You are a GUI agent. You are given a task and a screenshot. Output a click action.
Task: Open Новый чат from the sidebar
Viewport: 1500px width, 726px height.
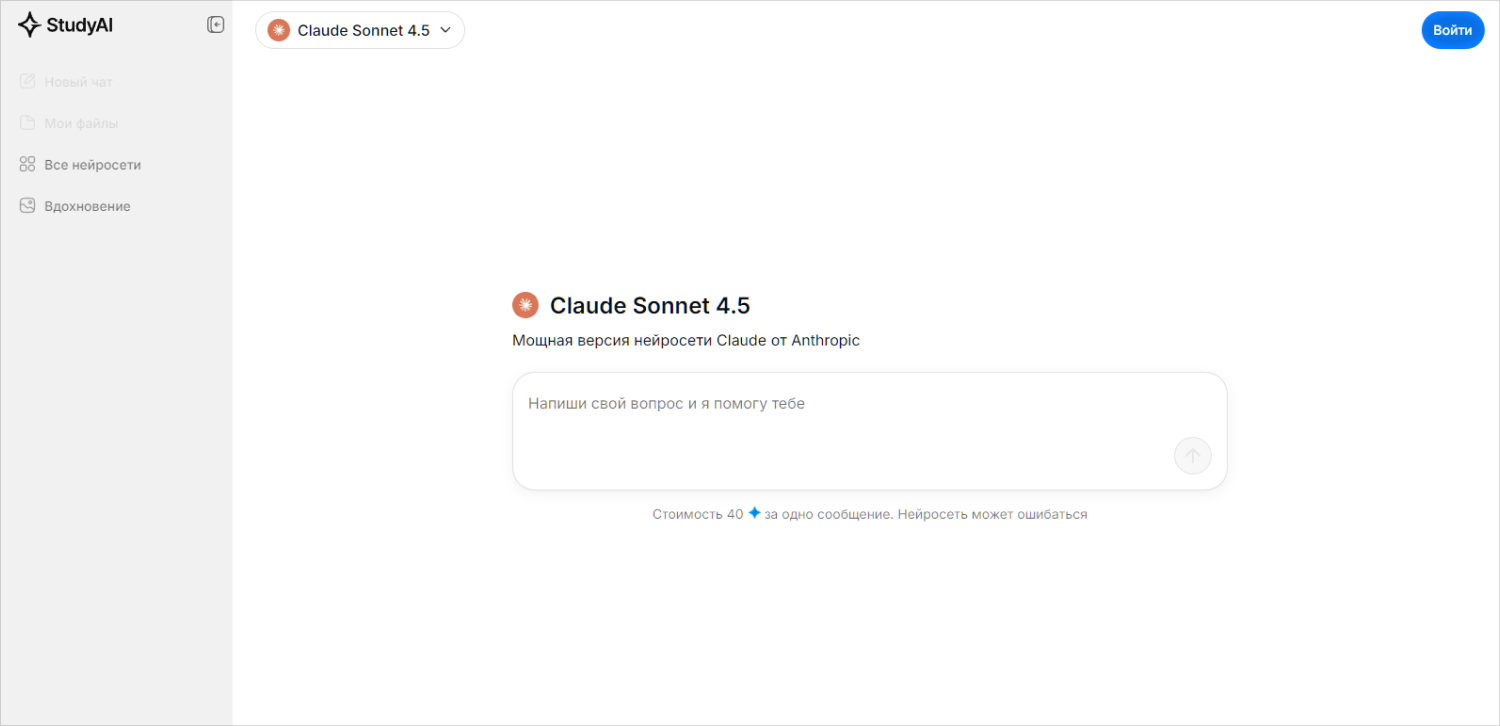point(78,82)
